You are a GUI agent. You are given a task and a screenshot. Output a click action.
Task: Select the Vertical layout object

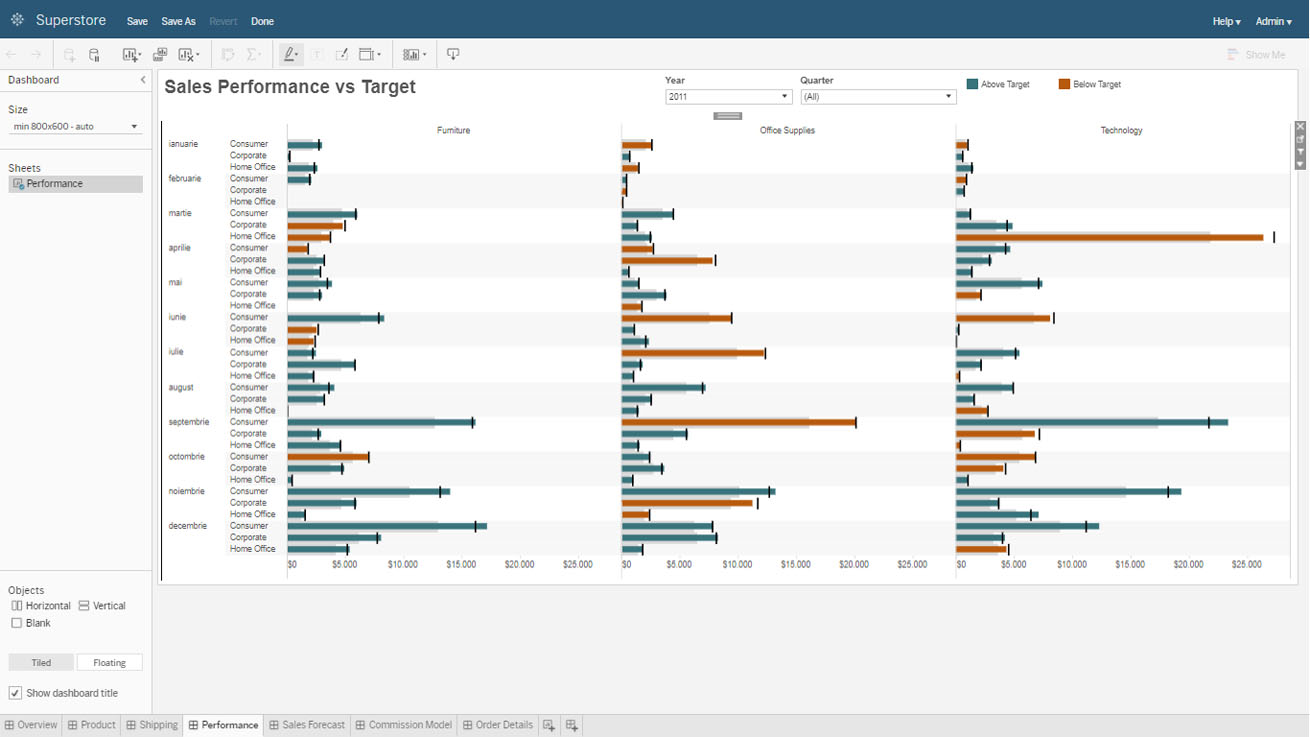[x=102, y=606]
